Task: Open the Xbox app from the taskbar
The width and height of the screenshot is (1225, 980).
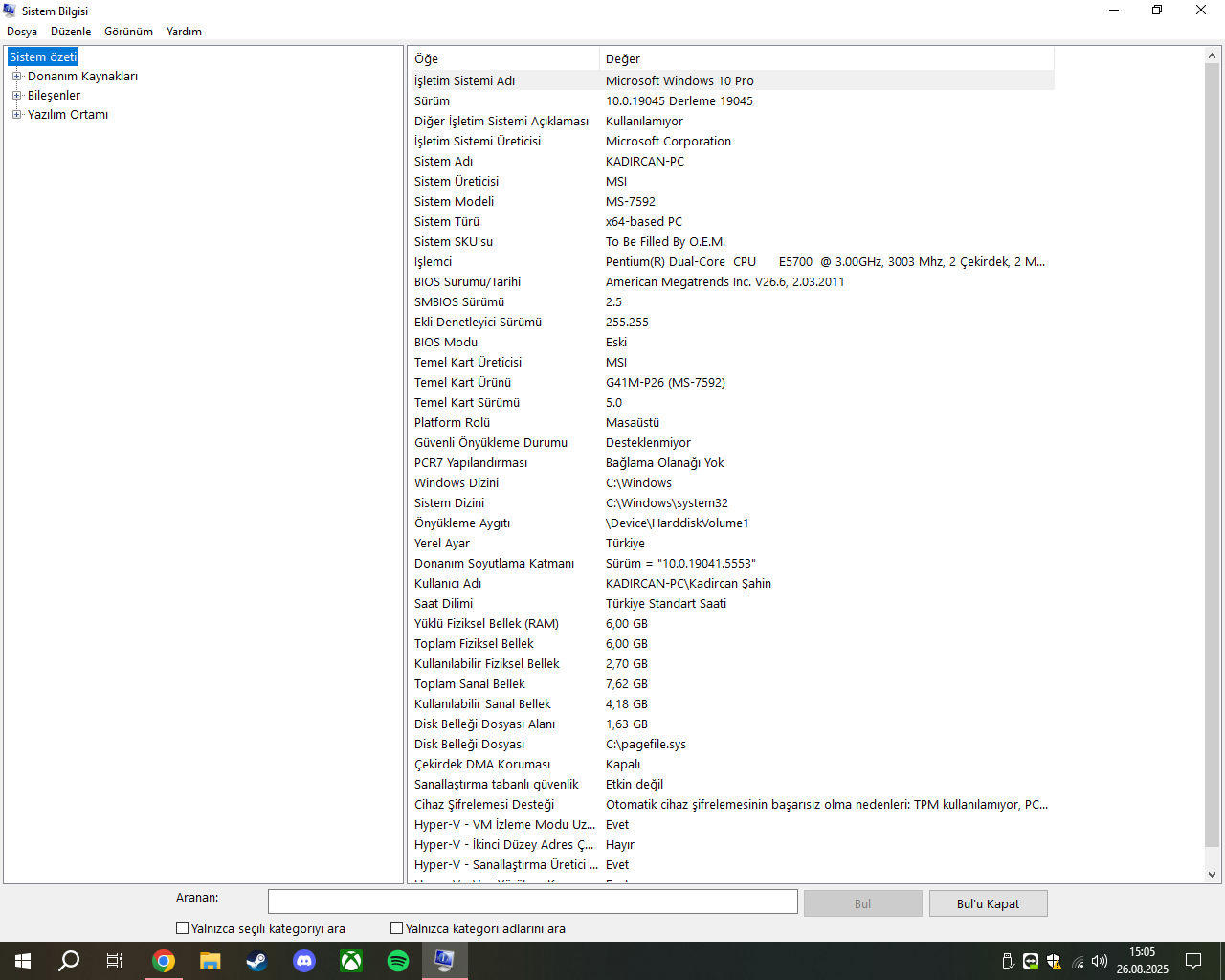Action: pyautogui.click(x=351, y=961)
